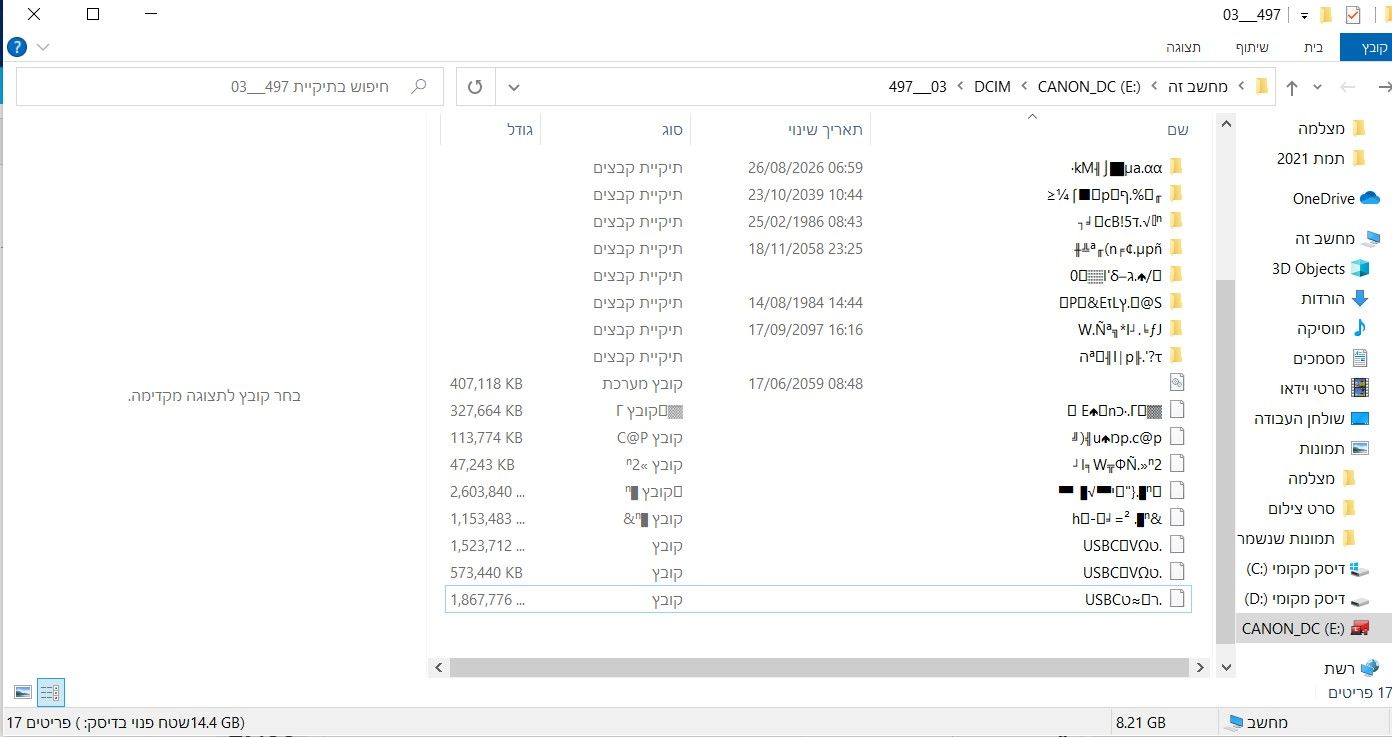Switch to large thumbnails view button
Image resolution: width=1392 pixels, height=737 pixels.
(x=23, y=692)
